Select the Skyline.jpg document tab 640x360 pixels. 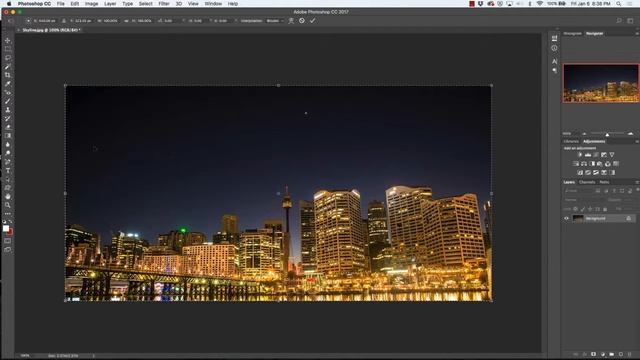click(x=51, y=30)
